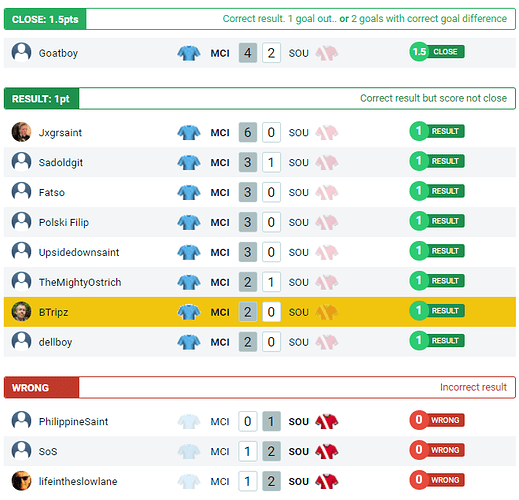The width and height of the screenshot is (519, 500).
Task: Click the blue MCI shirt in Sadoldgit's row
Action: 189,162
